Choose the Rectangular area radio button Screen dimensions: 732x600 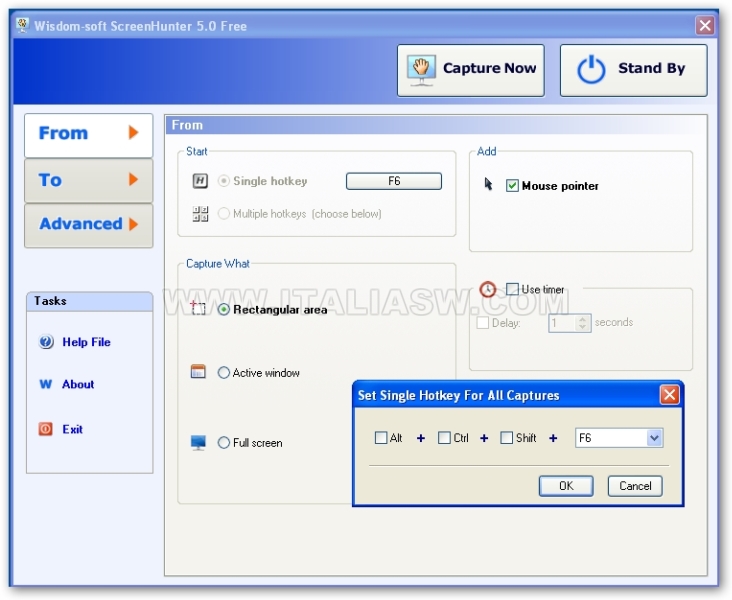(224, 310)
